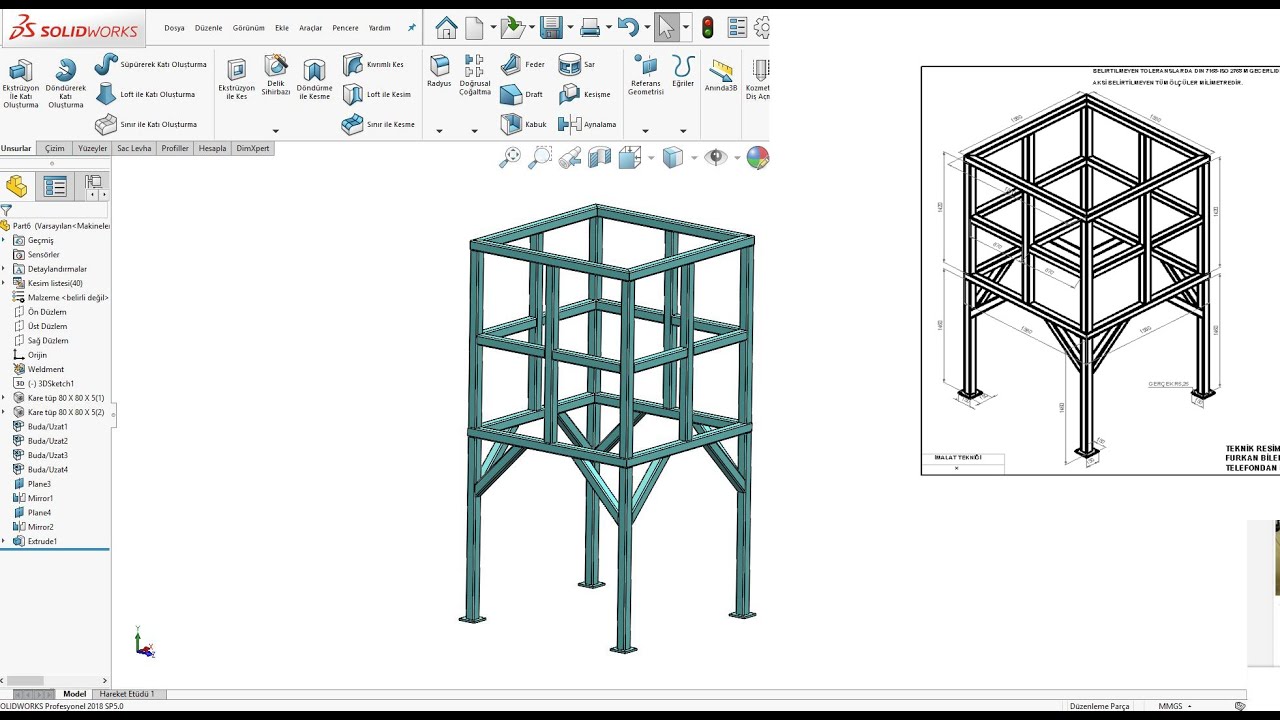Open the Open-file dropdown arrow
The image size is (1280, 720).
coord(532,28)
